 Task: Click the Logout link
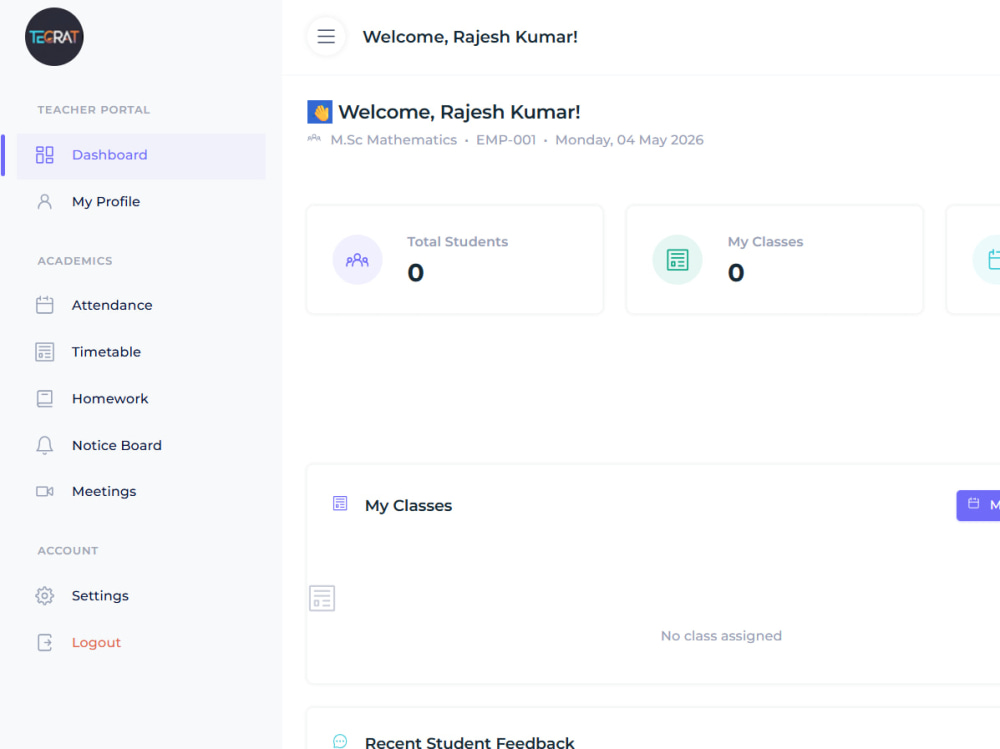pos(141,642)
